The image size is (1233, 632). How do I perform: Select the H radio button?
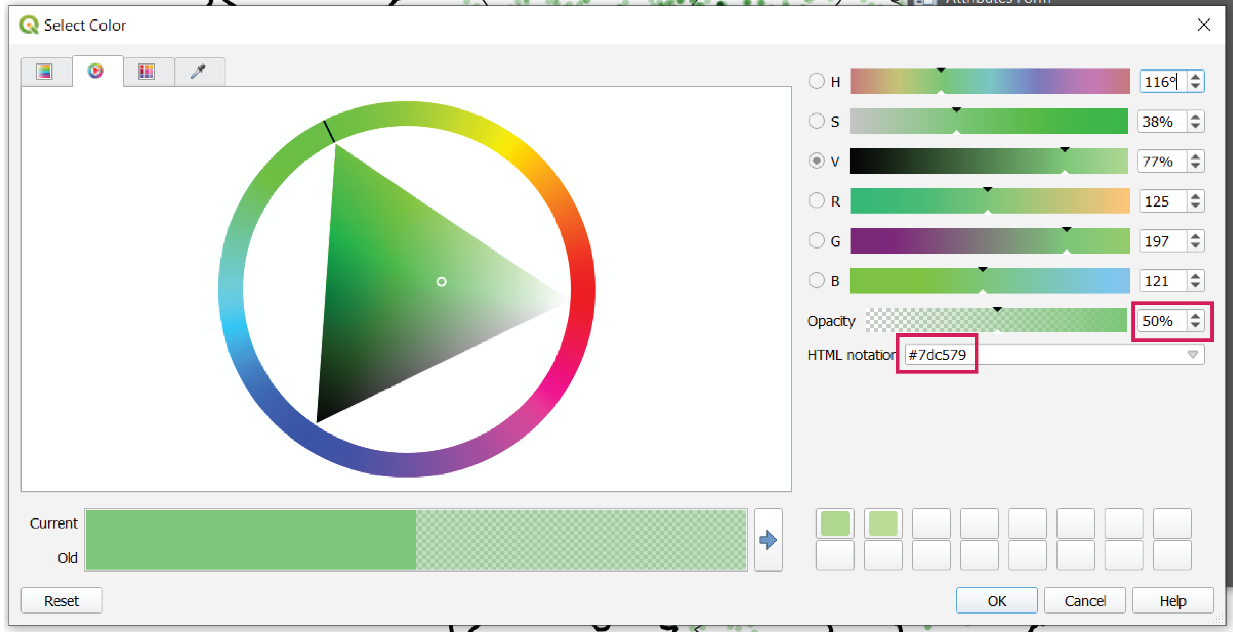click(x=817, y=81)
